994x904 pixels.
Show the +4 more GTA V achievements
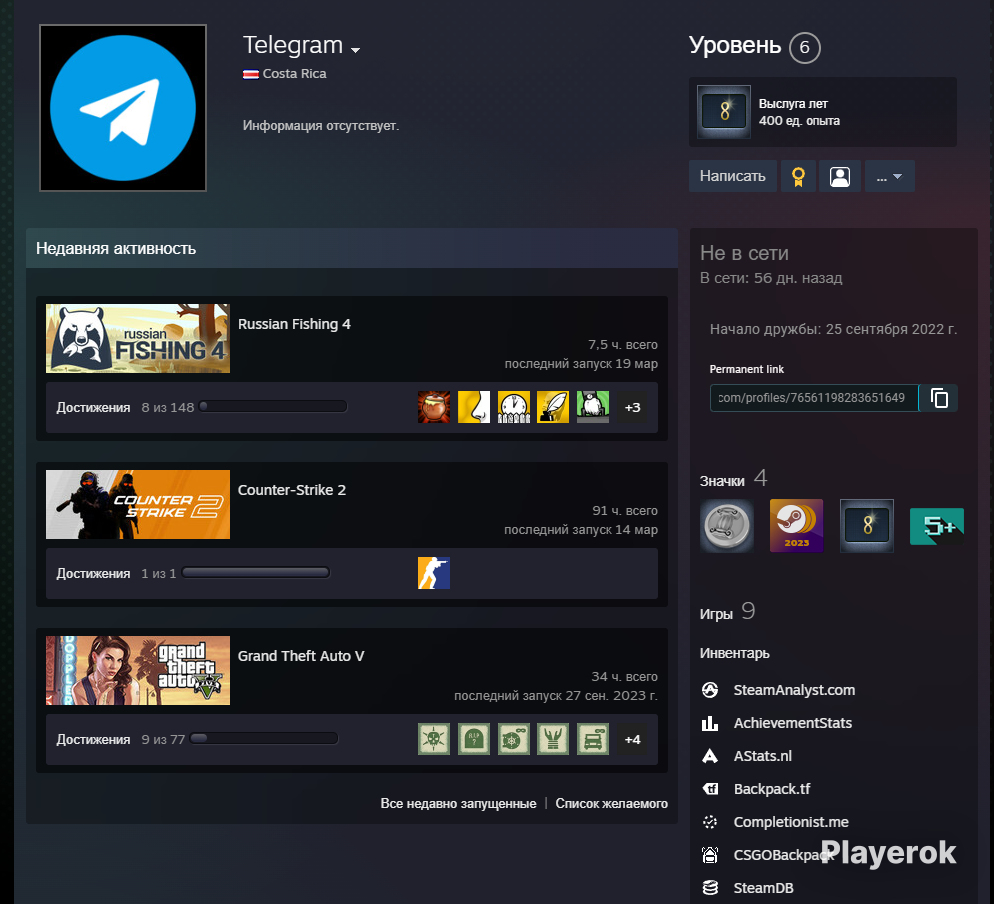click(633, 739)
